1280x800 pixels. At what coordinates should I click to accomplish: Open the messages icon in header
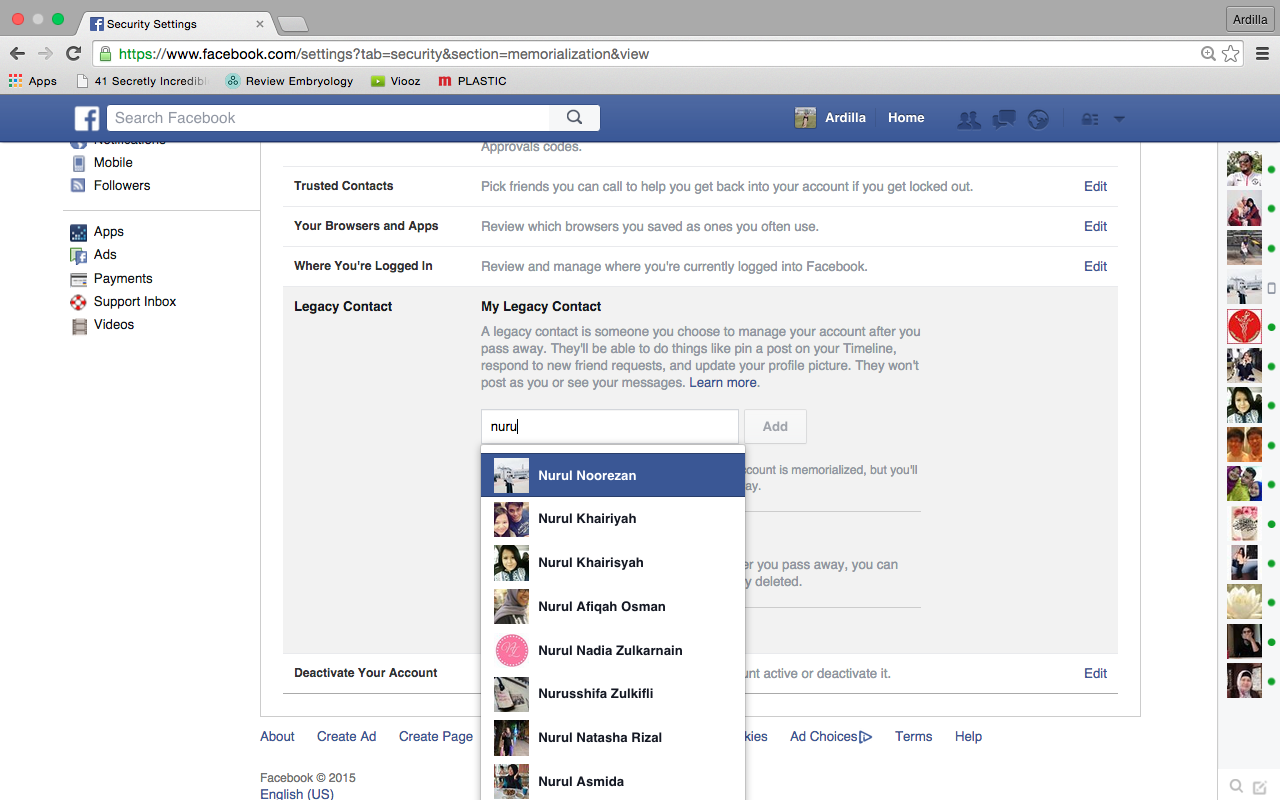(x=1004, y=119)
